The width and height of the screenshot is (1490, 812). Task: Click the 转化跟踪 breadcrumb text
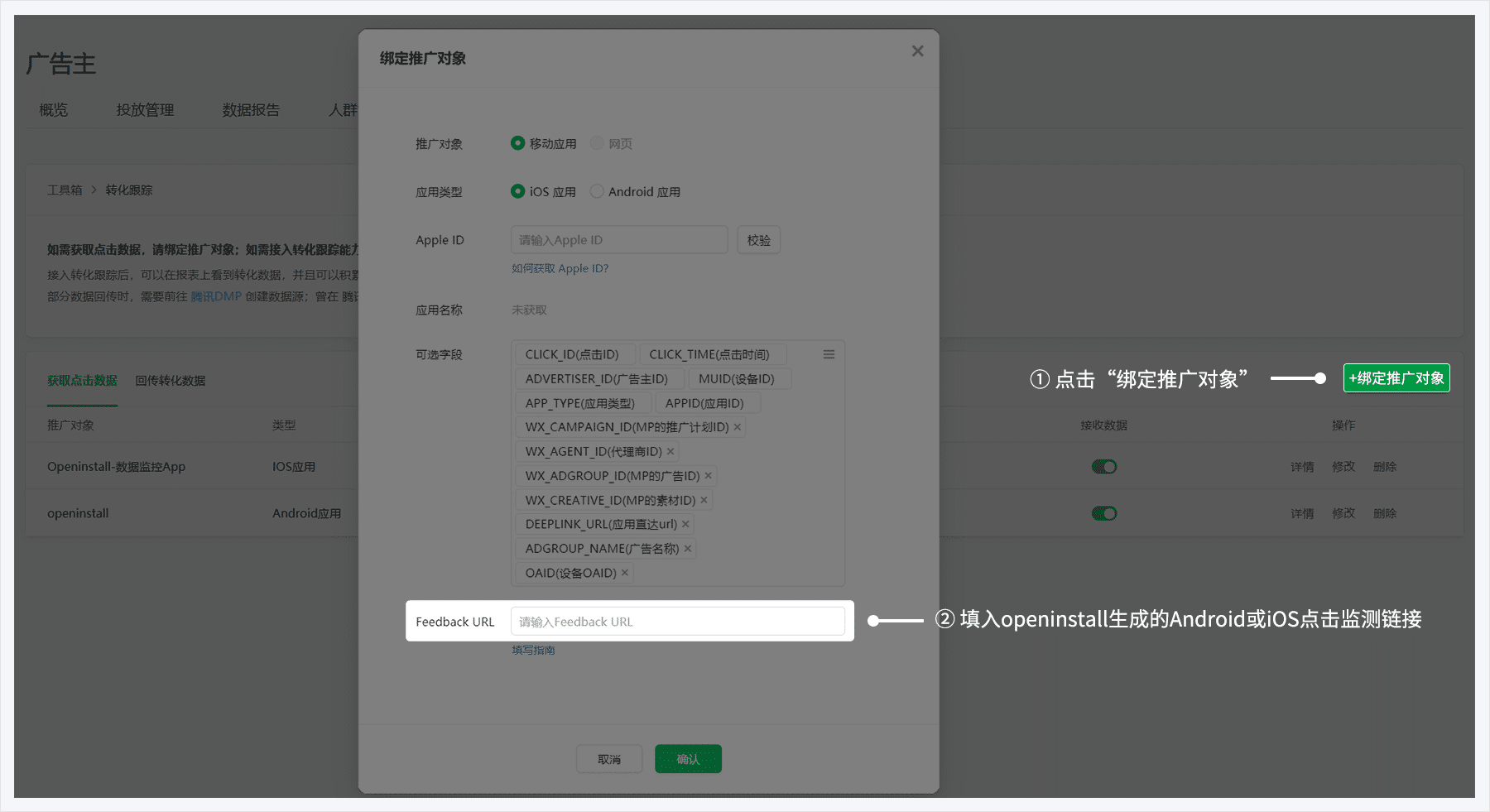point(129,190)
